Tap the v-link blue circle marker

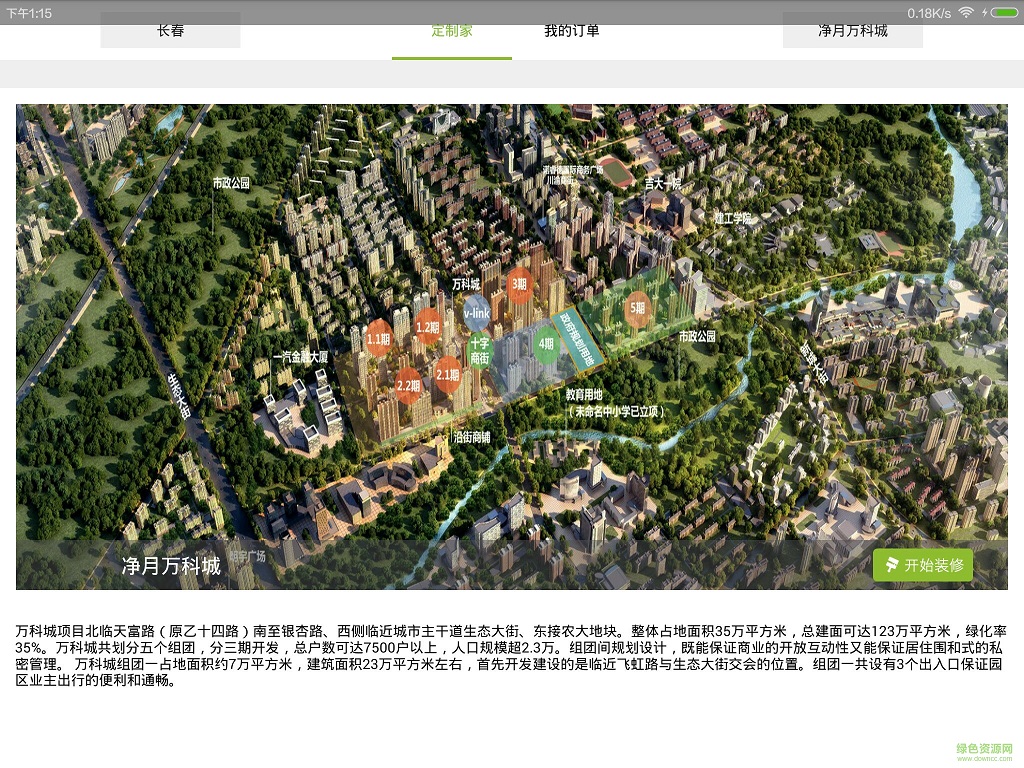pos(476,314)
